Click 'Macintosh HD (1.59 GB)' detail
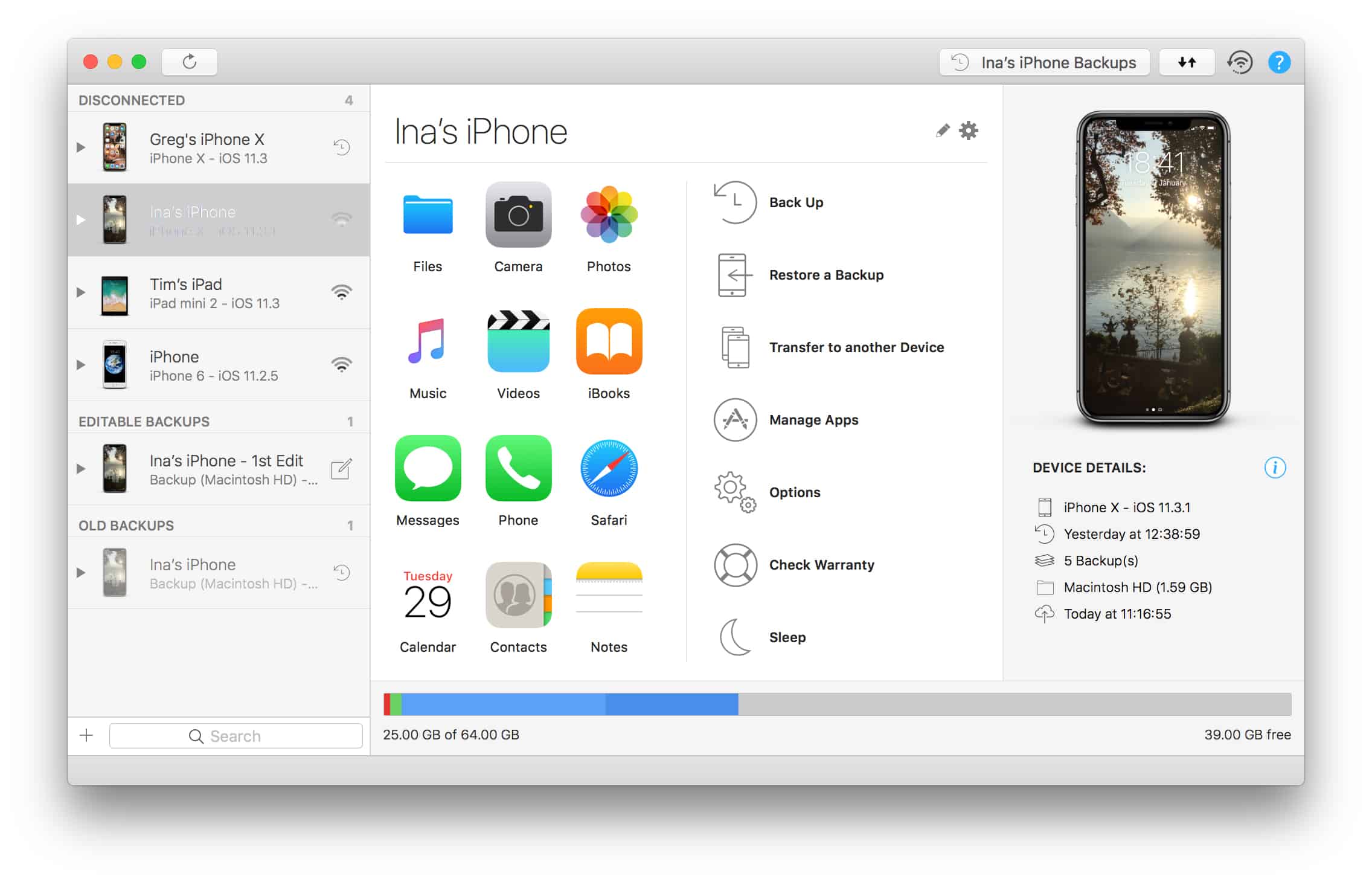 pyautogui.click(x=1138, y=587)
